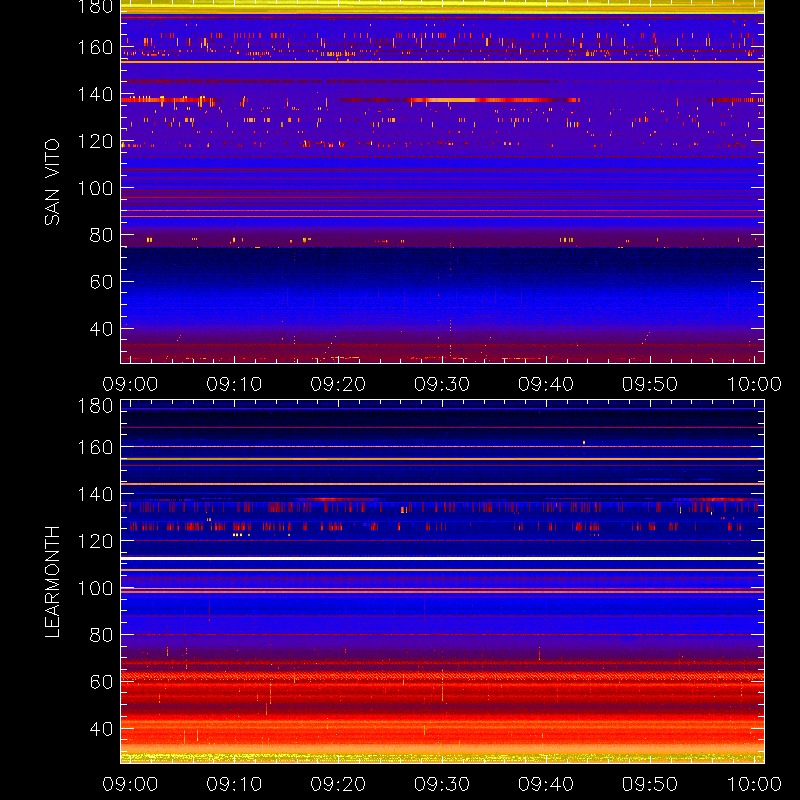Choose 09:10 time label under Learmonth plot
The image size is (800, 800).
[234, 784]
